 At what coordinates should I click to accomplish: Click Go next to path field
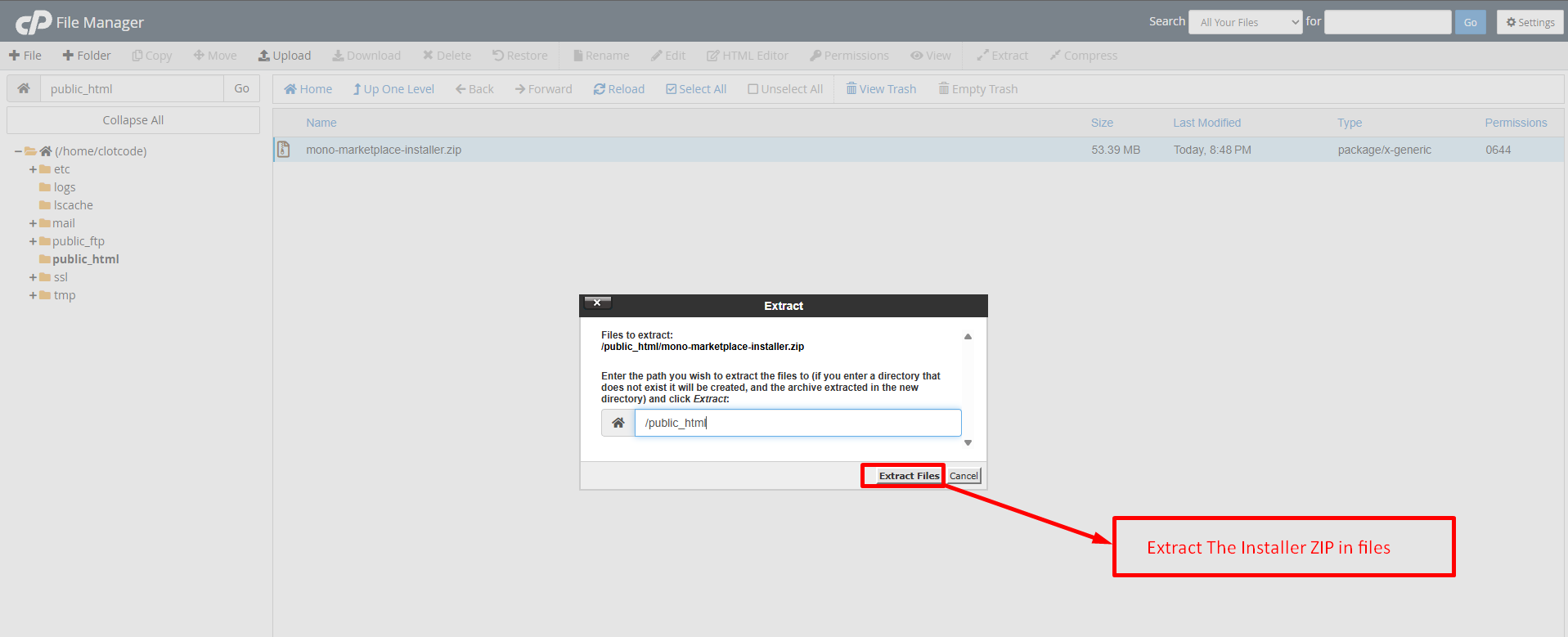pyautogui.click(x=241, y=88)
